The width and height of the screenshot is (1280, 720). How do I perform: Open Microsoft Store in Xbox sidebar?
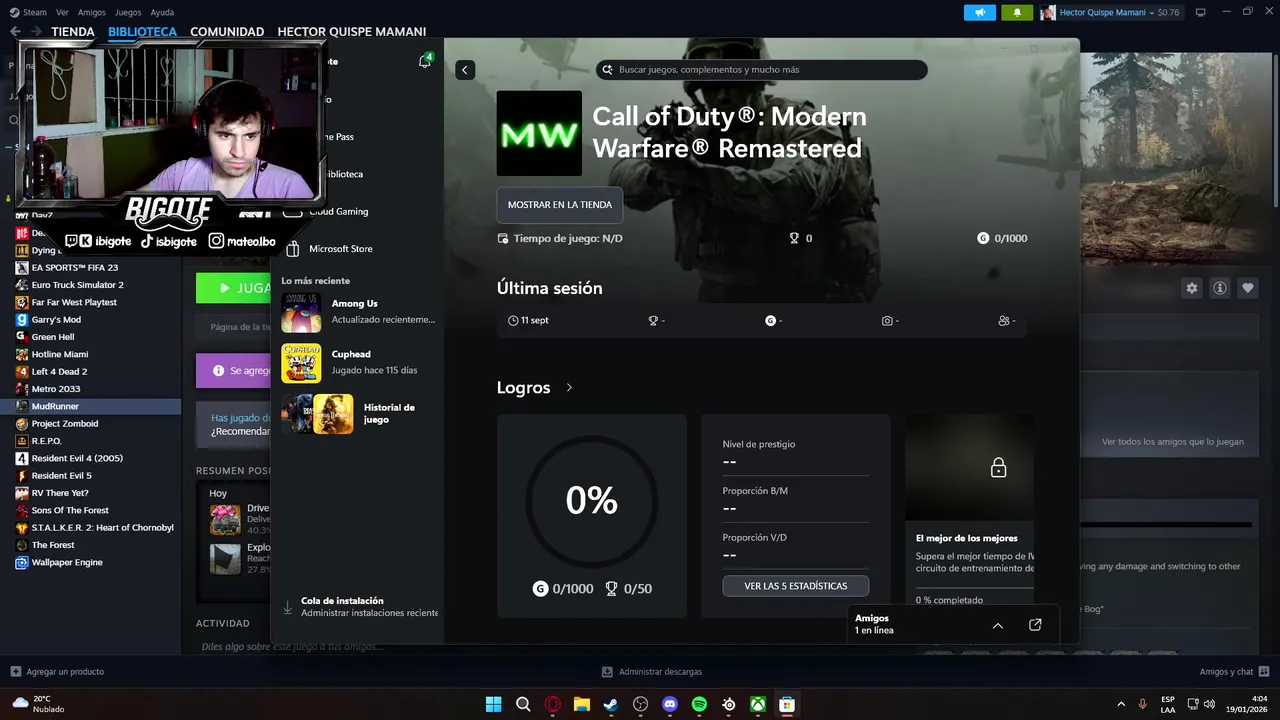340,249
